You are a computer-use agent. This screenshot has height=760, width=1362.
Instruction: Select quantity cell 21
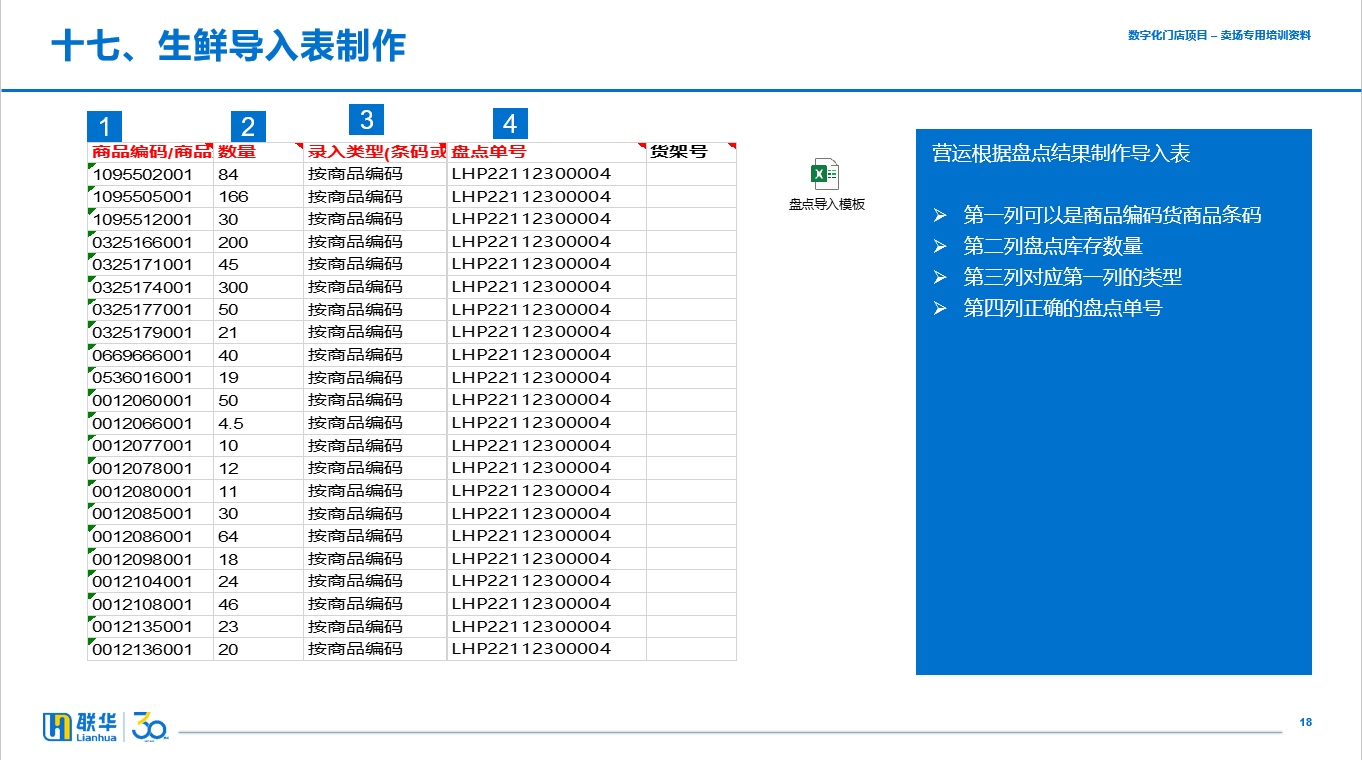point(258,332)
